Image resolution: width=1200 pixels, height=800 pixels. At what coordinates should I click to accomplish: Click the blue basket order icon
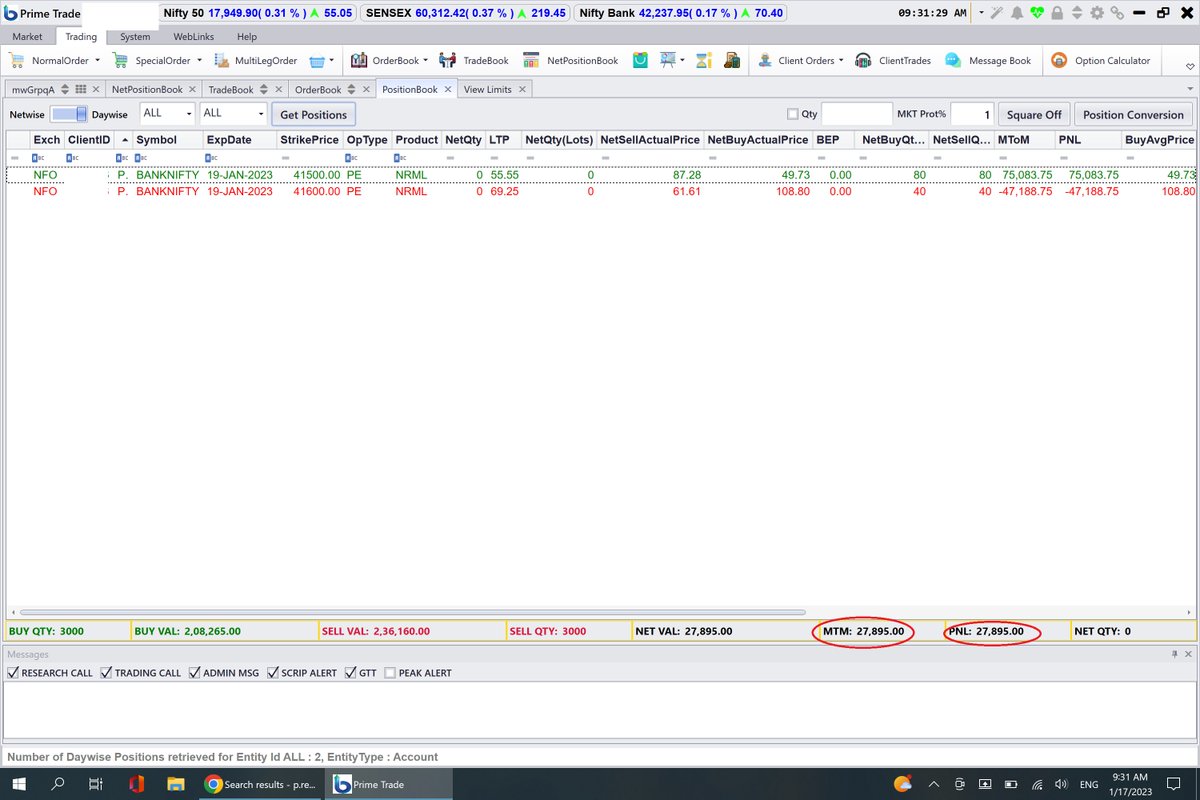click(318, 61)
